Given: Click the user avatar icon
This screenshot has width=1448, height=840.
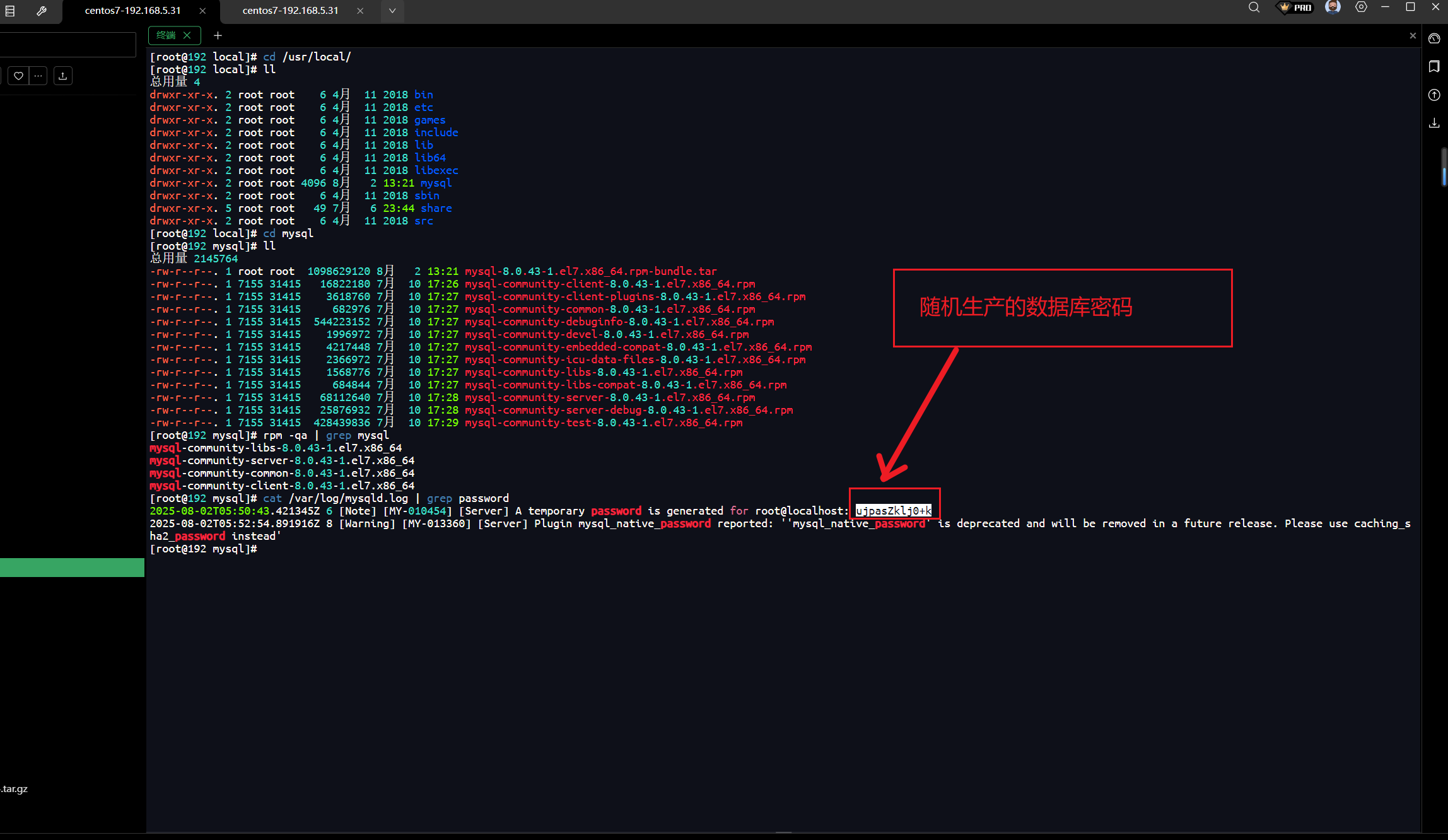Looking at the screenshot, I should click(1333, 8).
